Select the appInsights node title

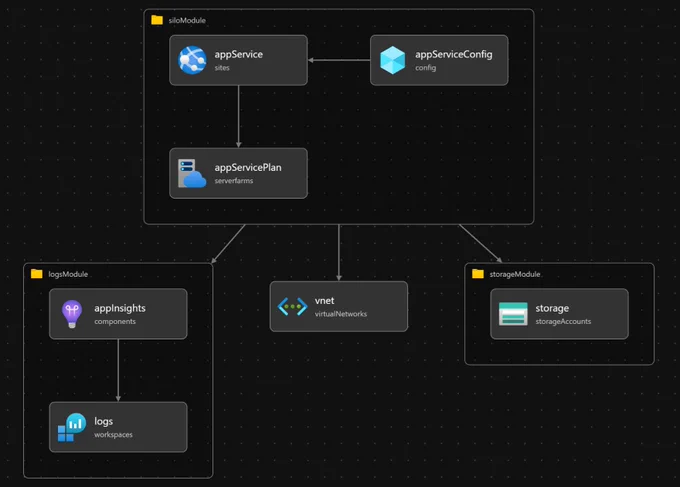click(x=120, y=308)
